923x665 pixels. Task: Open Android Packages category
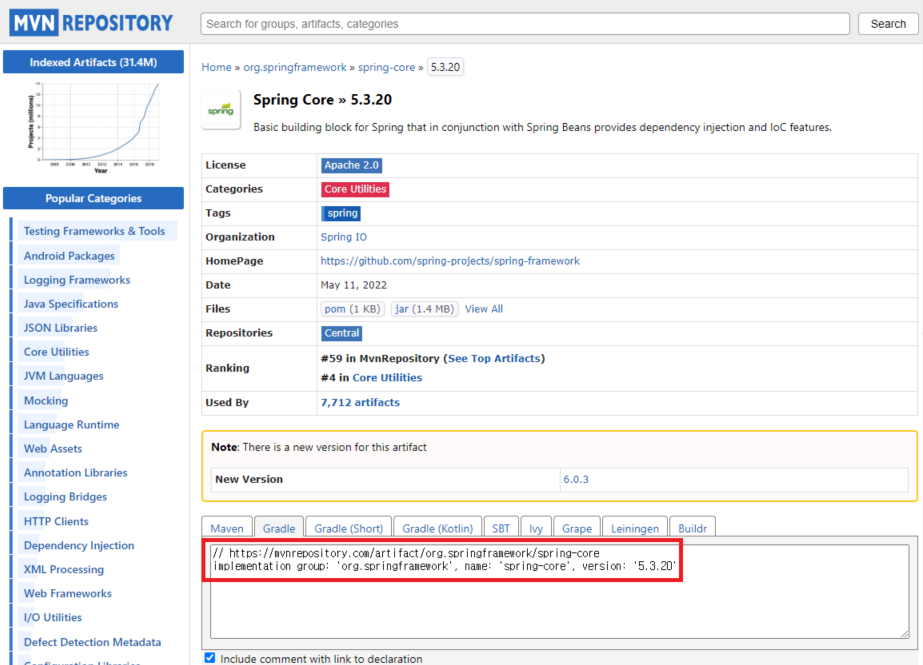coord(69,256)
